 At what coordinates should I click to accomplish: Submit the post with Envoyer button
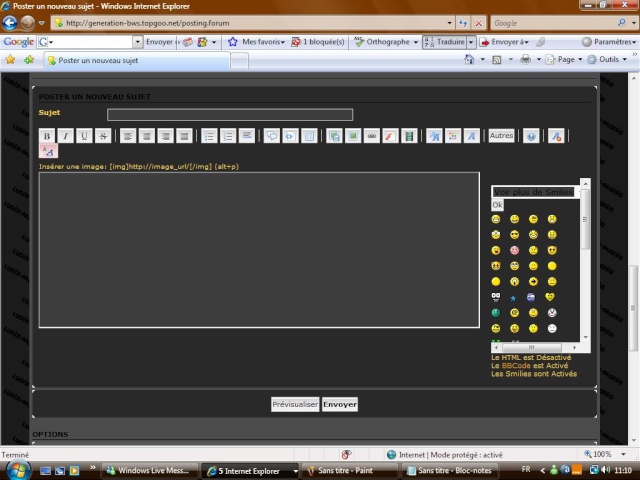339,404
